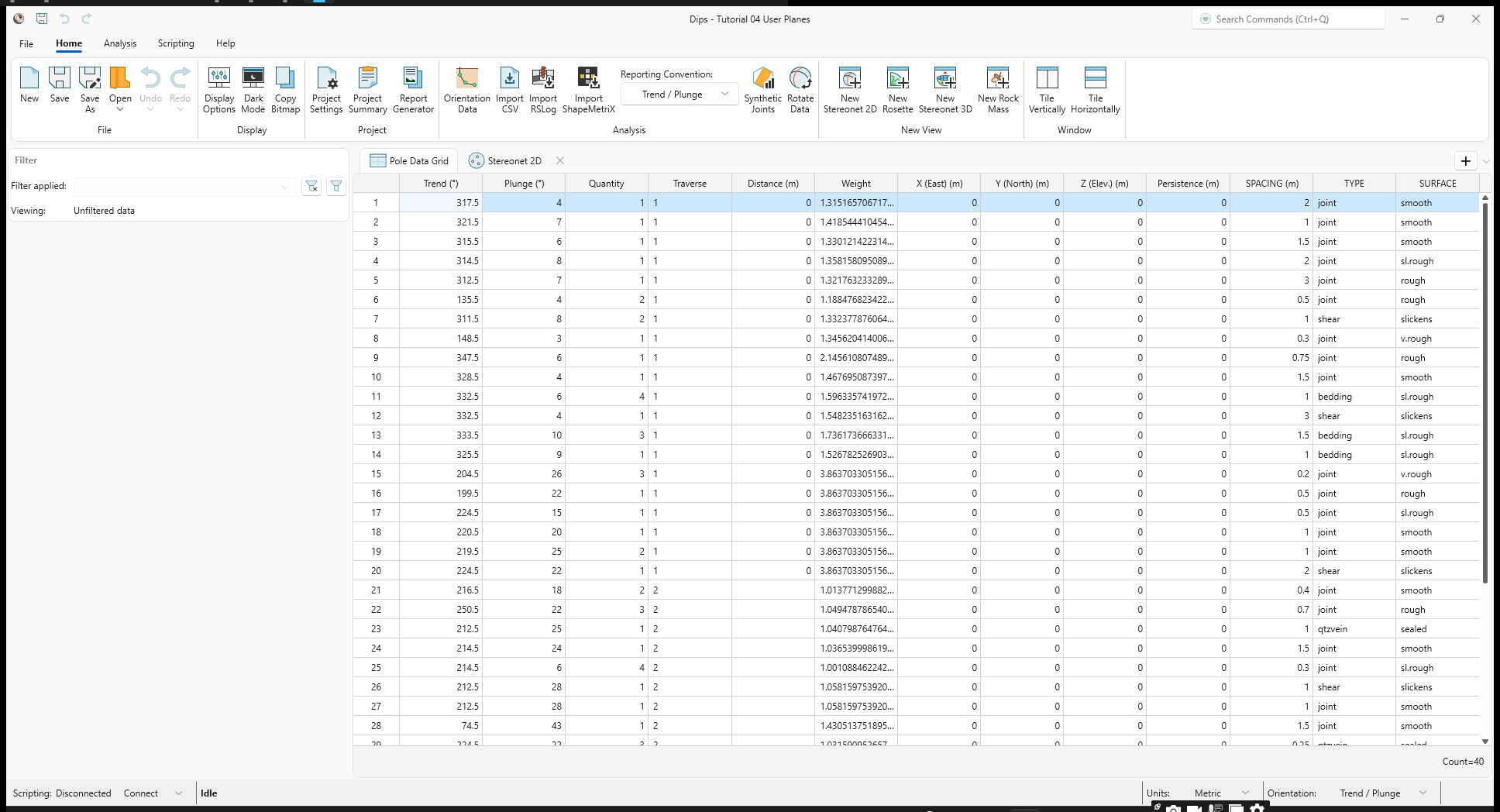
Task: Open Orientation Data tool
Action: pyautogui.click(x=467, y=90)
